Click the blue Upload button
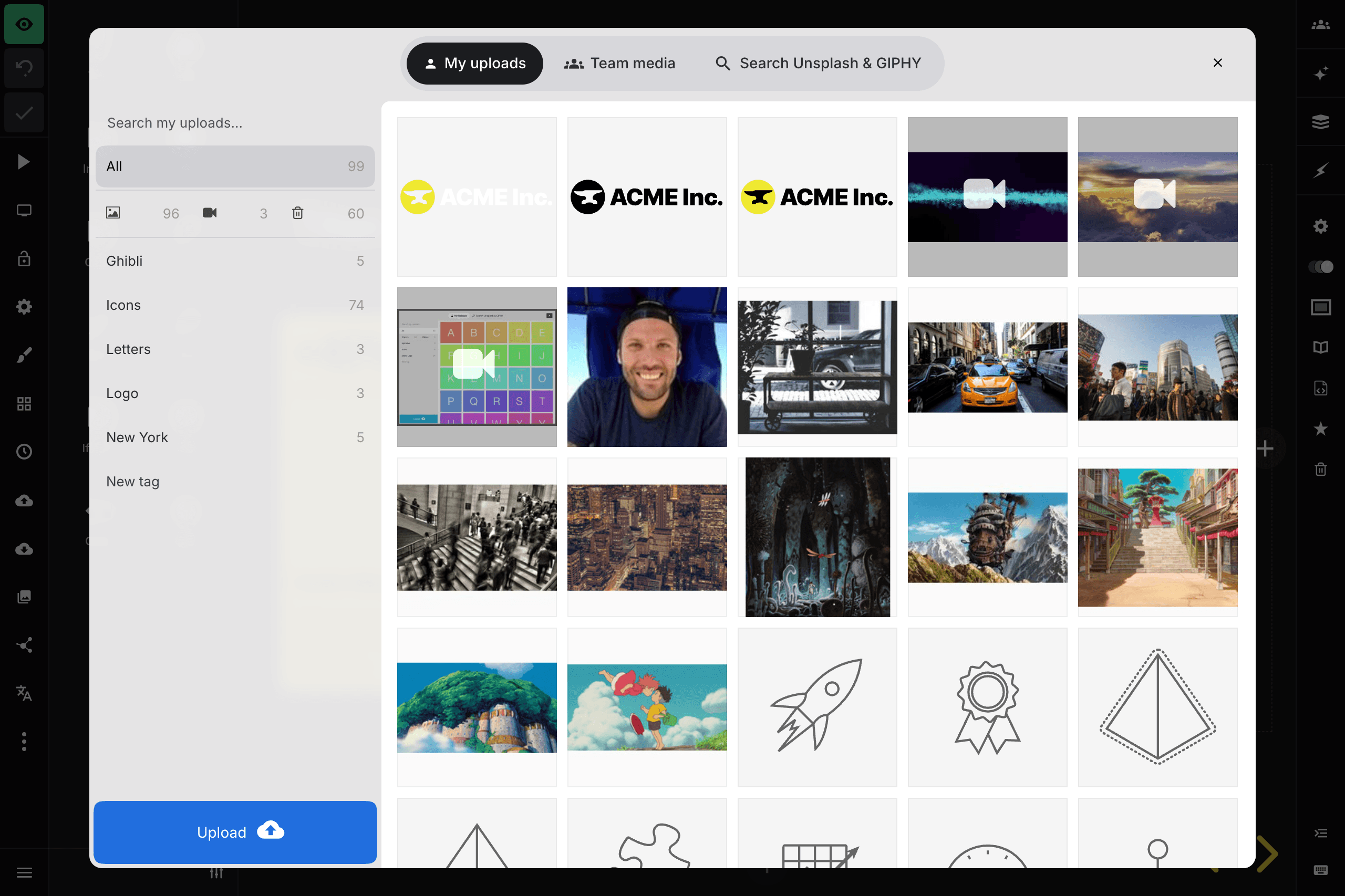1345x896 pixels. tap(235, 832)
